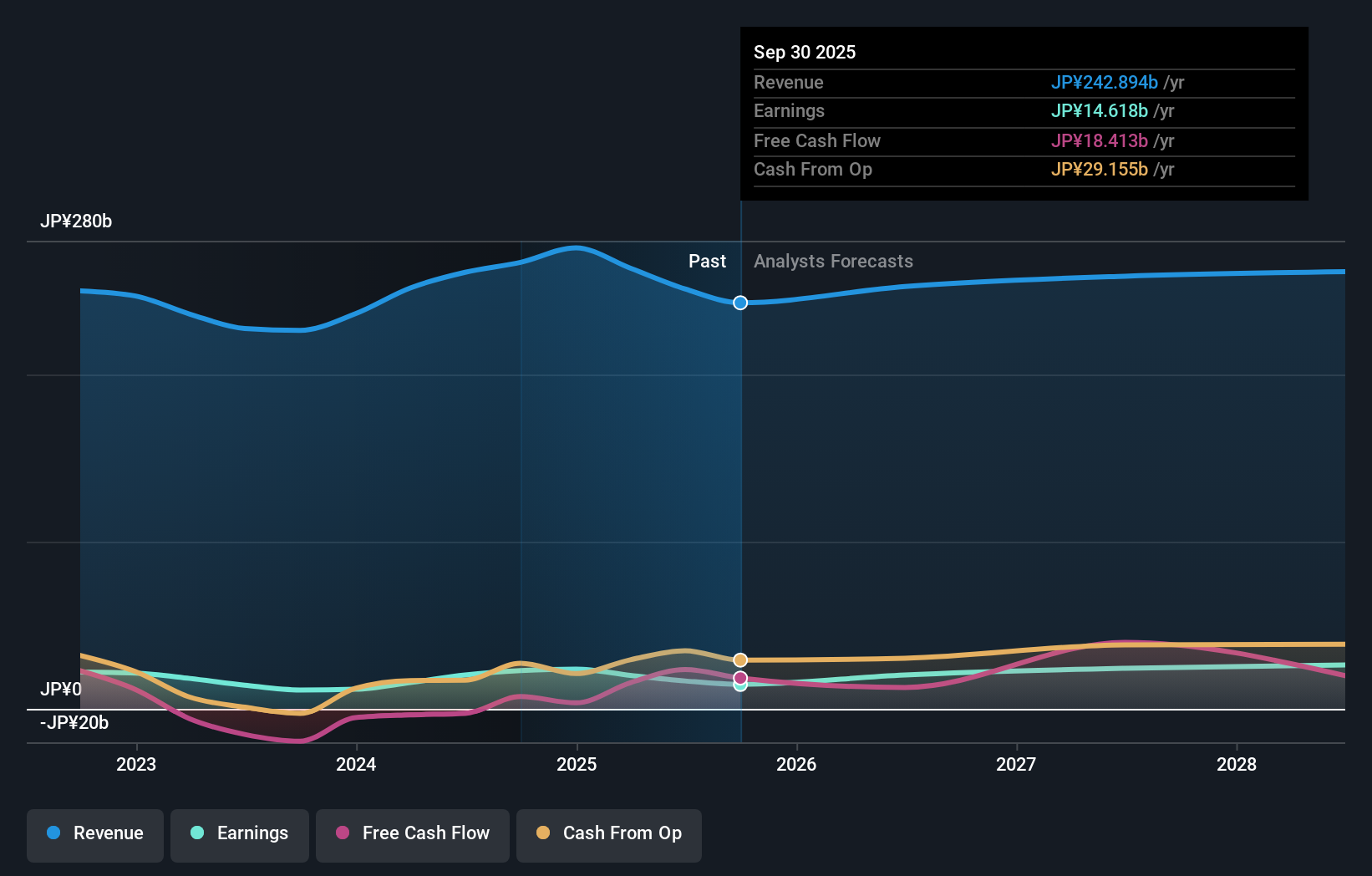Image resolution: width=1372 pixels, height=876 pixels.
Task: Click the 2023 x-axis label
Action: (136, 764)
